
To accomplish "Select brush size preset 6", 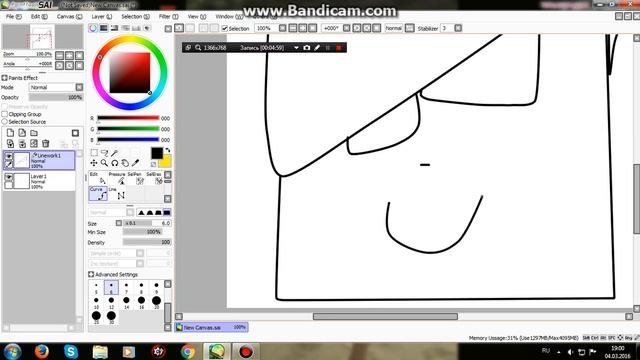I will coord(111,287).
